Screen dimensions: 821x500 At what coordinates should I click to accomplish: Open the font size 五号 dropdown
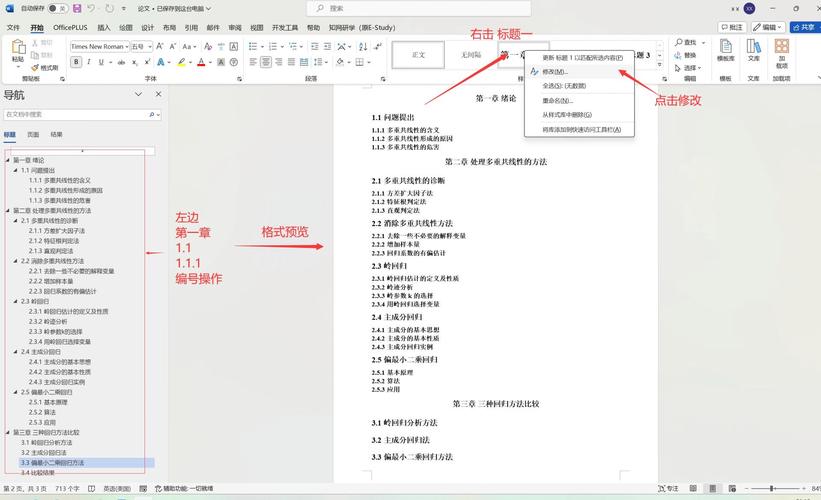(x=150, y=47)
